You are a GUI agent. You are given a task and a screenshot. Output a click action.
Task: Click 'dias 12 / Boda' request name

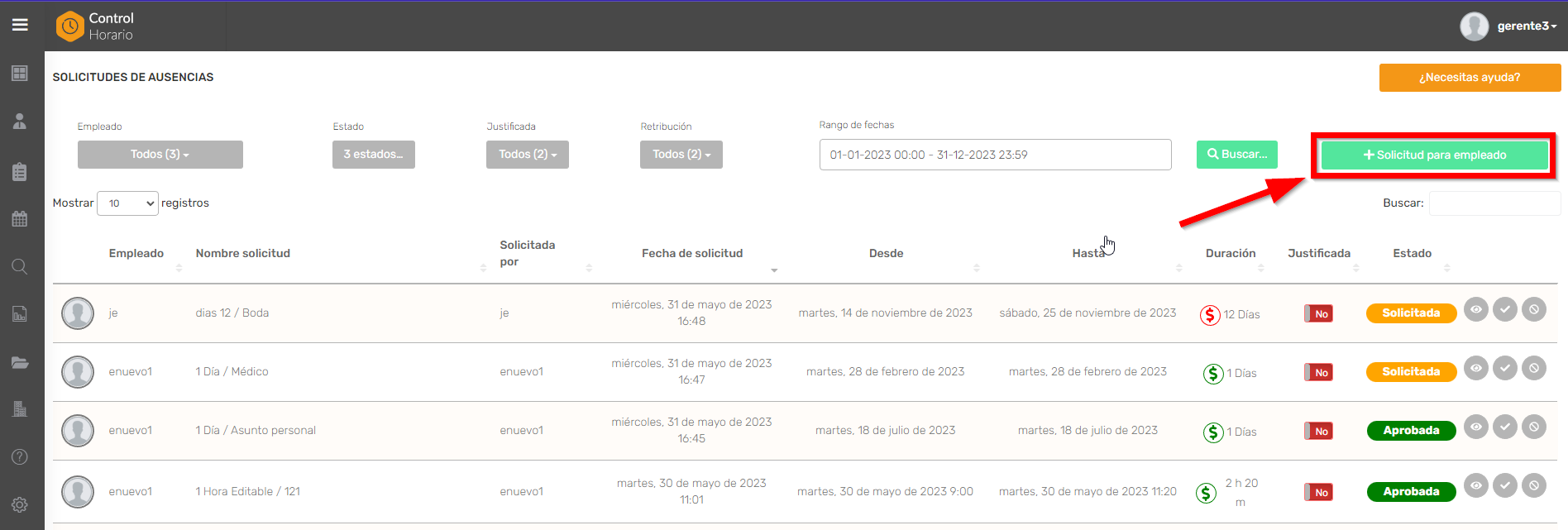tap(232, 313)
